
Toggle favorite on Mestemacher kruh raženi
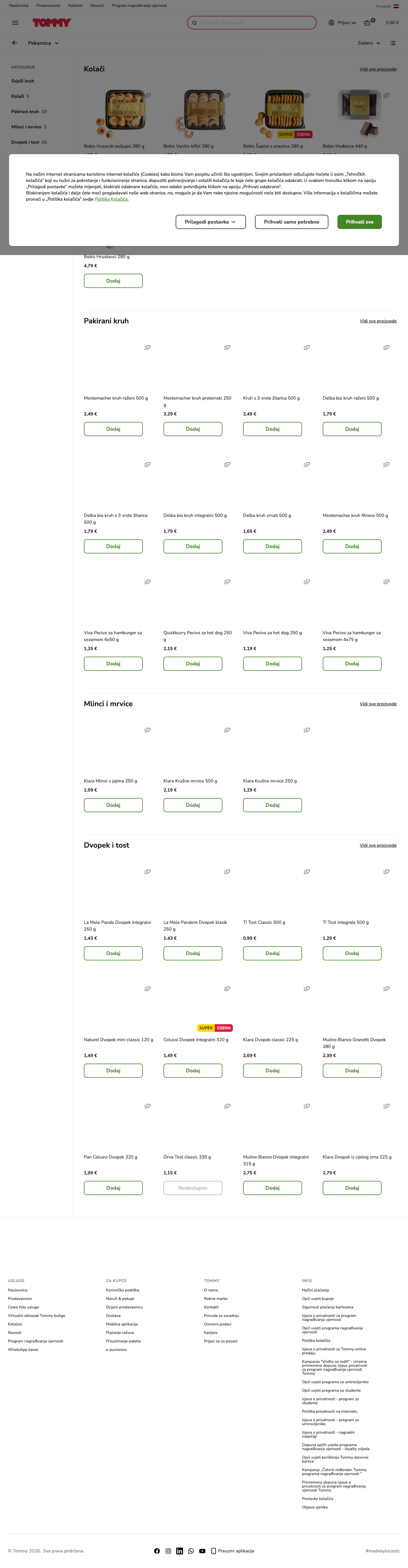tap(147, 347)
